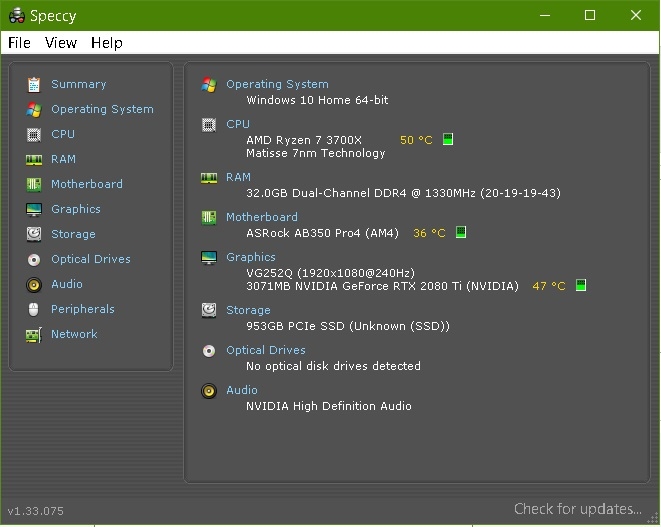Click the NVIDIA GeForce RTX 2080 Ti line
This screenshot has height=527, width=661.
pos(382,286)
